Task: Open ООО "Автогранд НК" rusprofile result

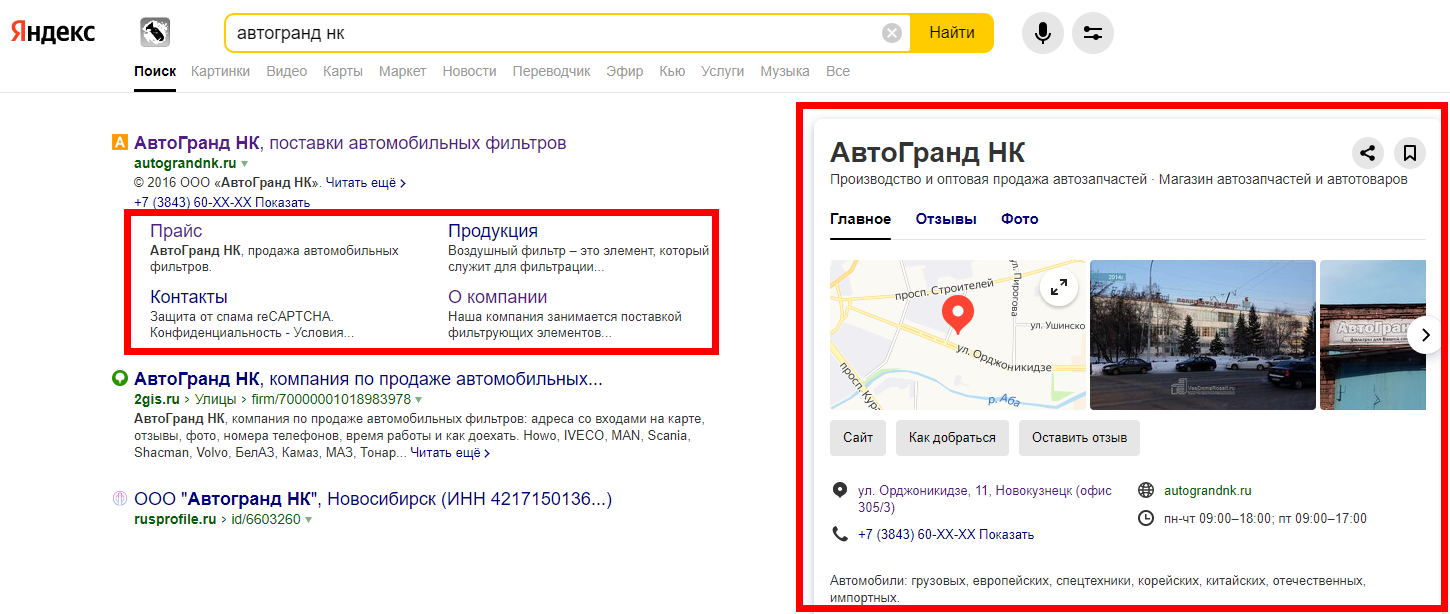Action: (x=373, y=498)
